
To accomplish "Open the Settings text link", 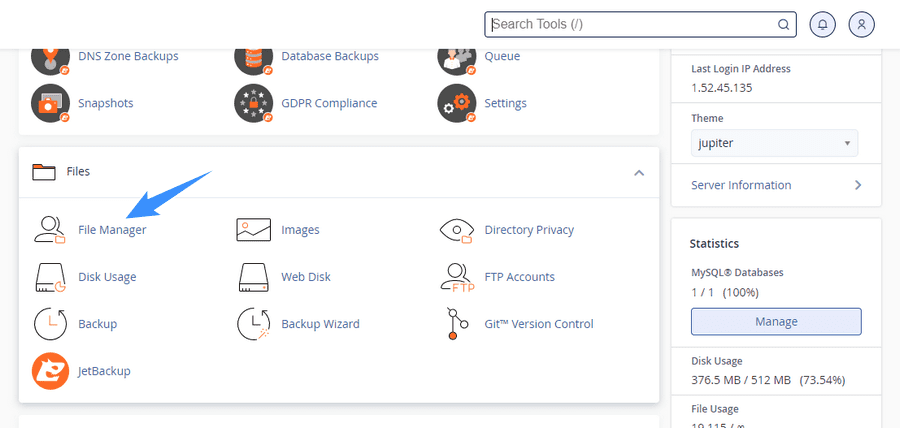I will pyautogui.click(x=506, y=103).
